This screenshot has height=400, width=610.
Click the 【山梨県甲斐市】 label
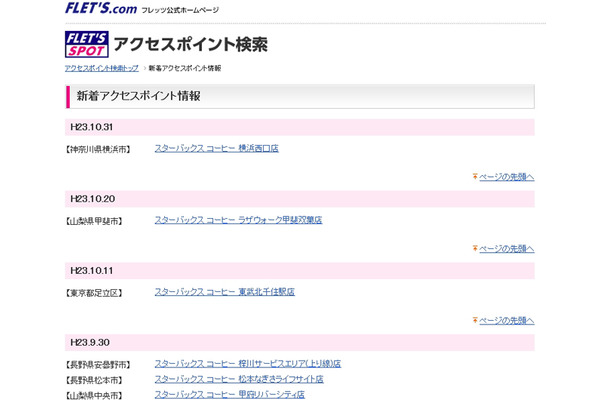pos(94,221)
